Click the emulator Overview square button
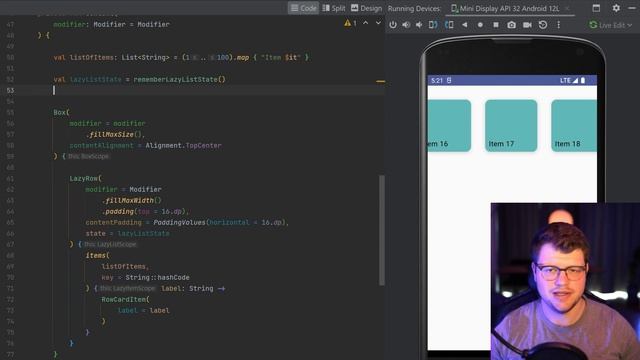 click(496, 25)
